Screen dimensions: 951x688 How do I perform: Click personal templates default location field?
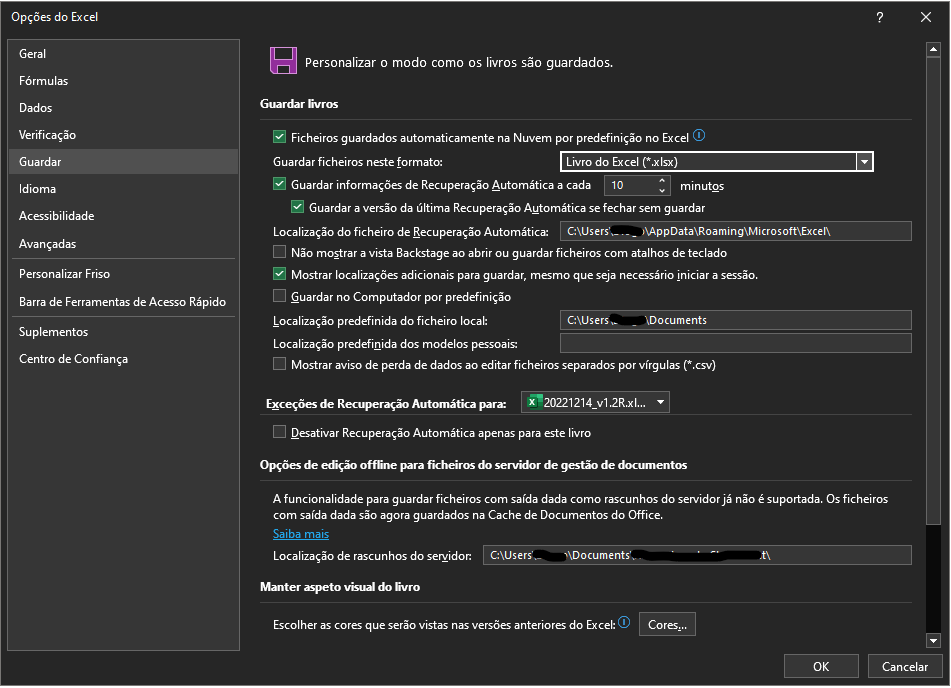pos(735,343)
